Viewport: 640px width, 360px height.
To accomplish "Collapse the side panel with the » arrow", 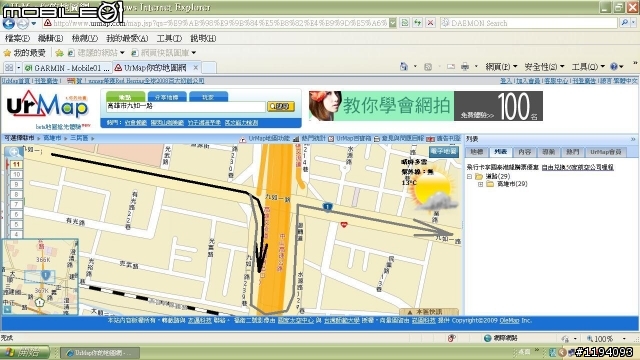I will pyautogui.click(x=633, y=139).
